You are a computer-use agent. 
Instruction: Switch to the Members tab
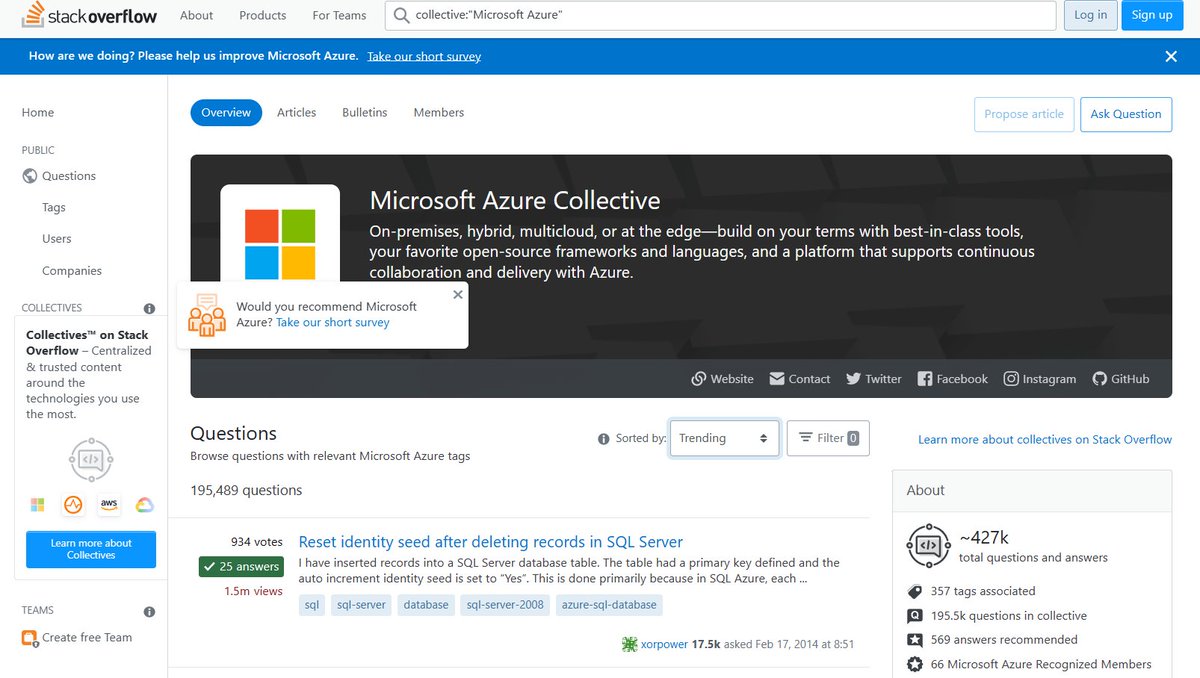(x=439, y=113)
